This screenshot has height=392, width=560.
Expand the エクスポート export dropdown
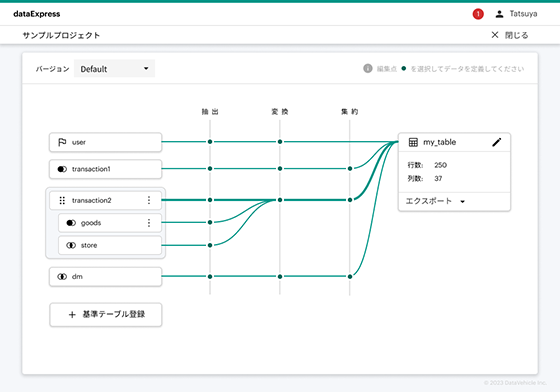click(x=435, y=201)
